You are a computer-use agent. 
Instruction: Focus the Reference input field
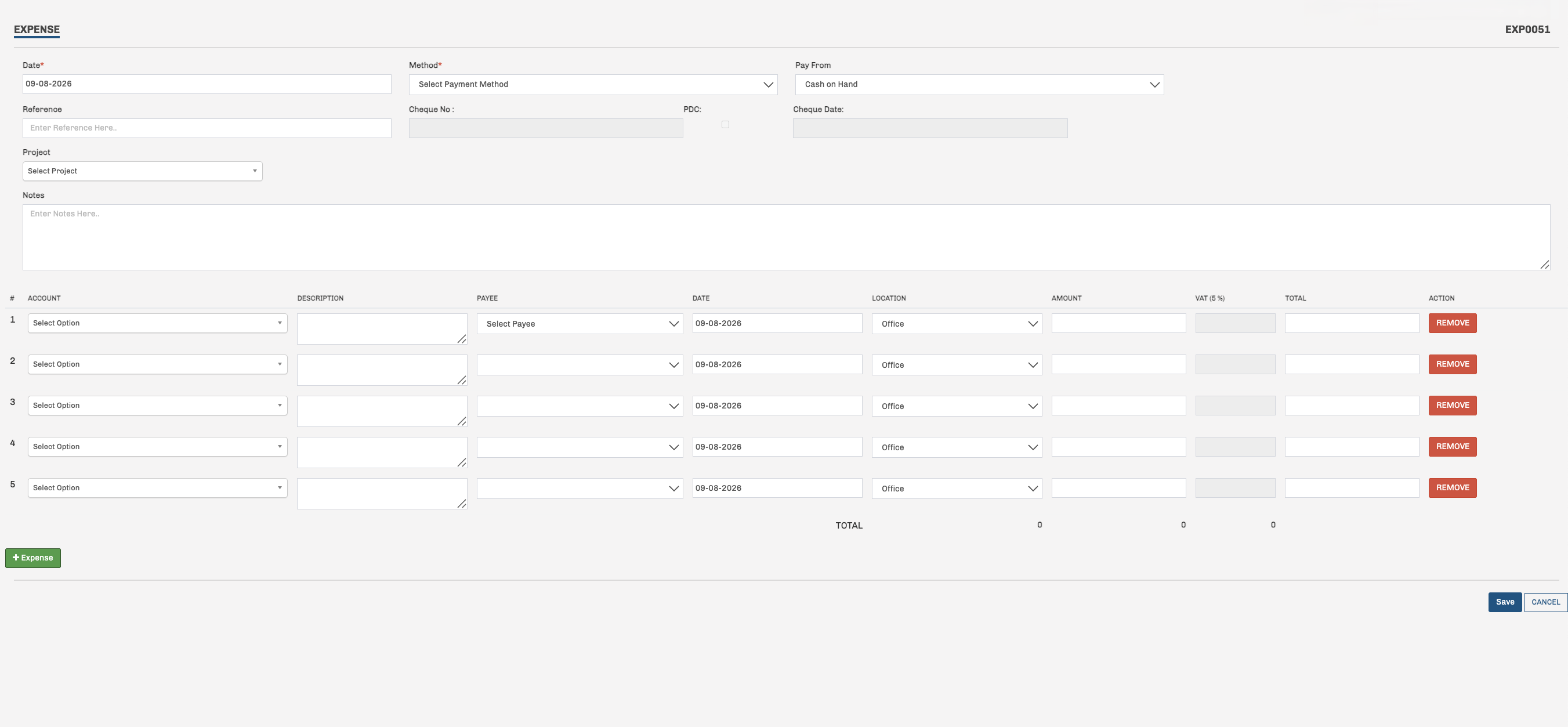(x=207, y=128)
